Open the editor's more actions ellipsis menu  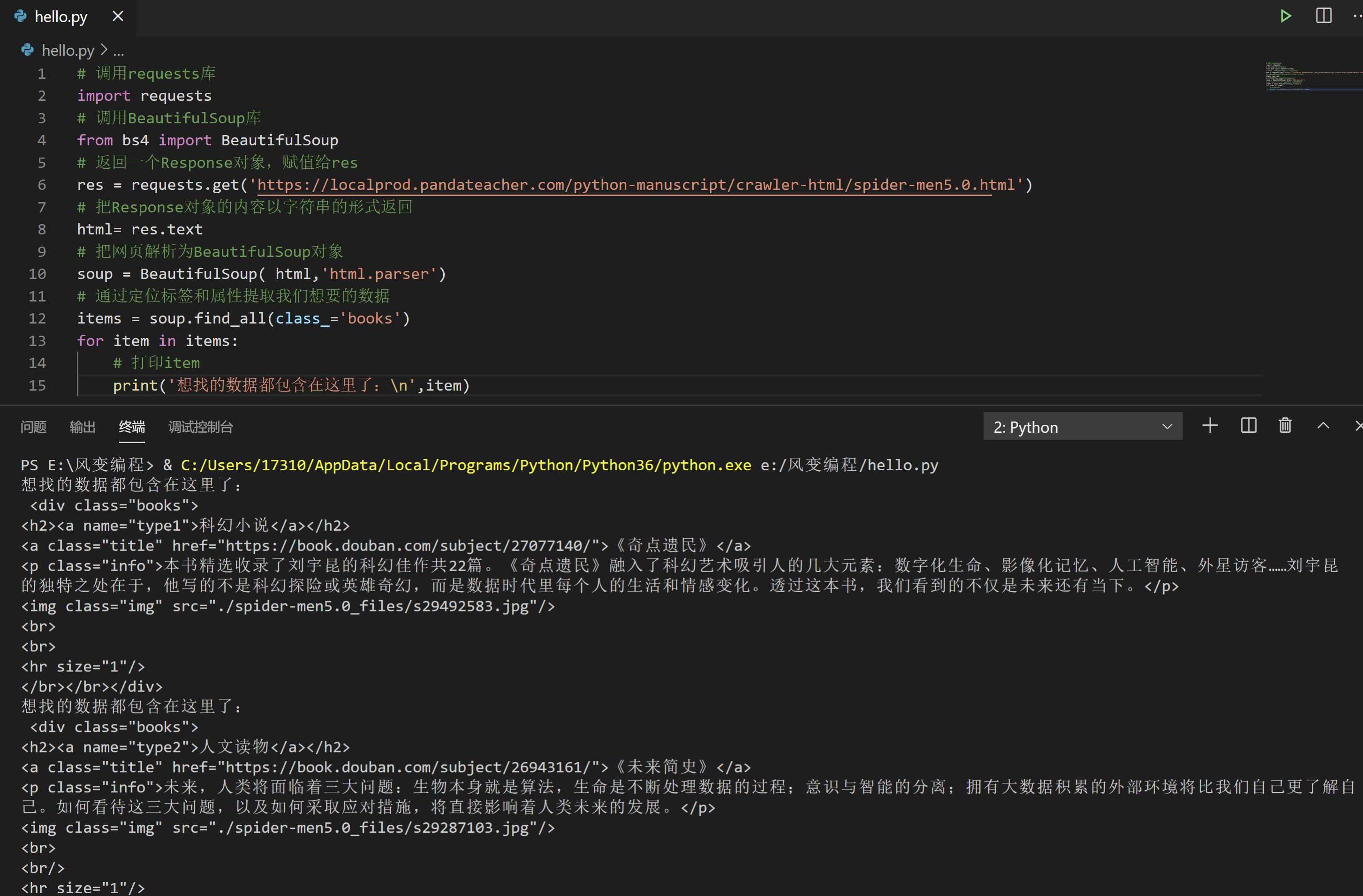pyautogui.click(x=1357, y=16)
